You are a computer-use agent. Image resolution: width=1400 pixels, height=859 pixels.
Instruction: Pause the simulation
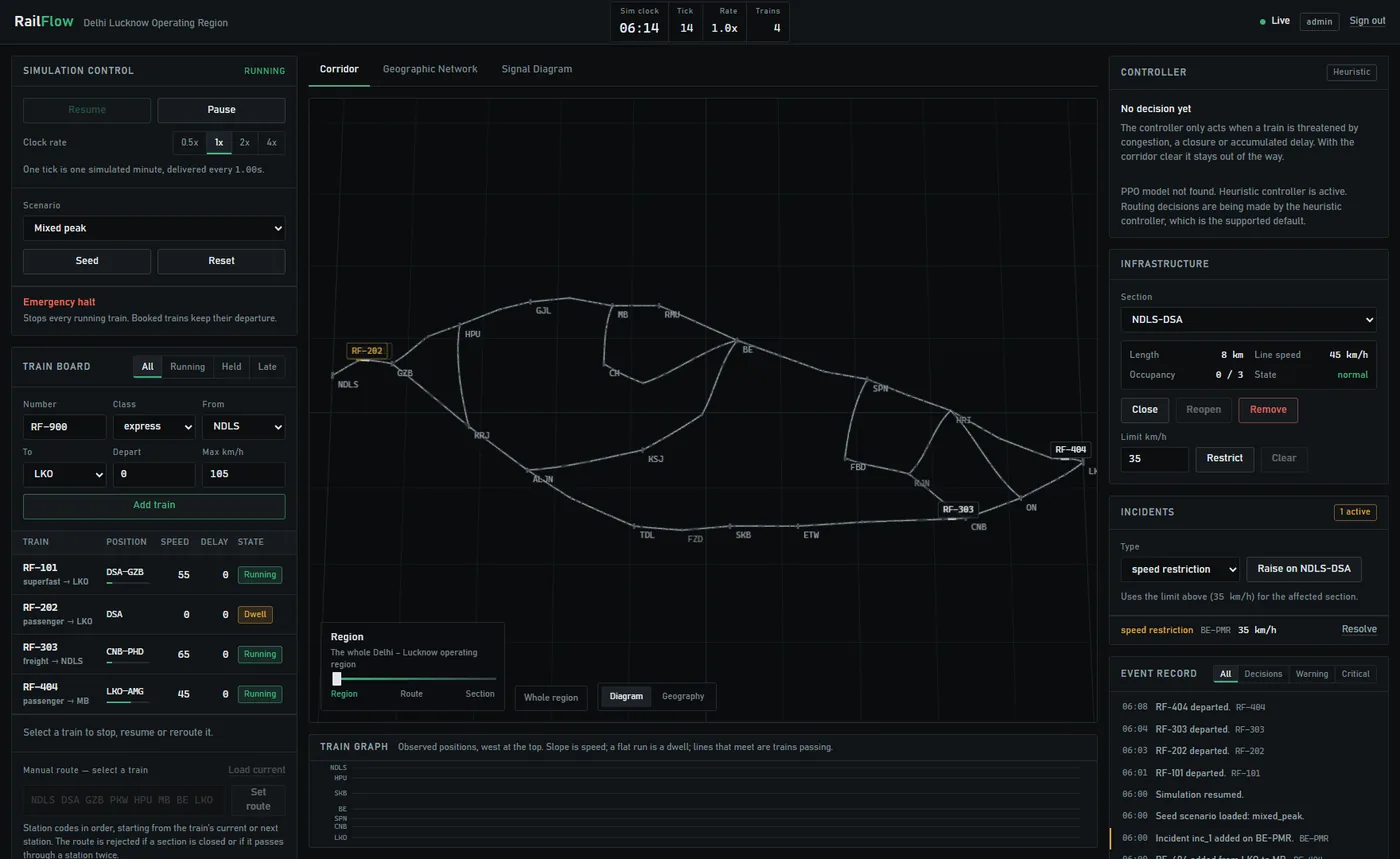tap(221, 110)
